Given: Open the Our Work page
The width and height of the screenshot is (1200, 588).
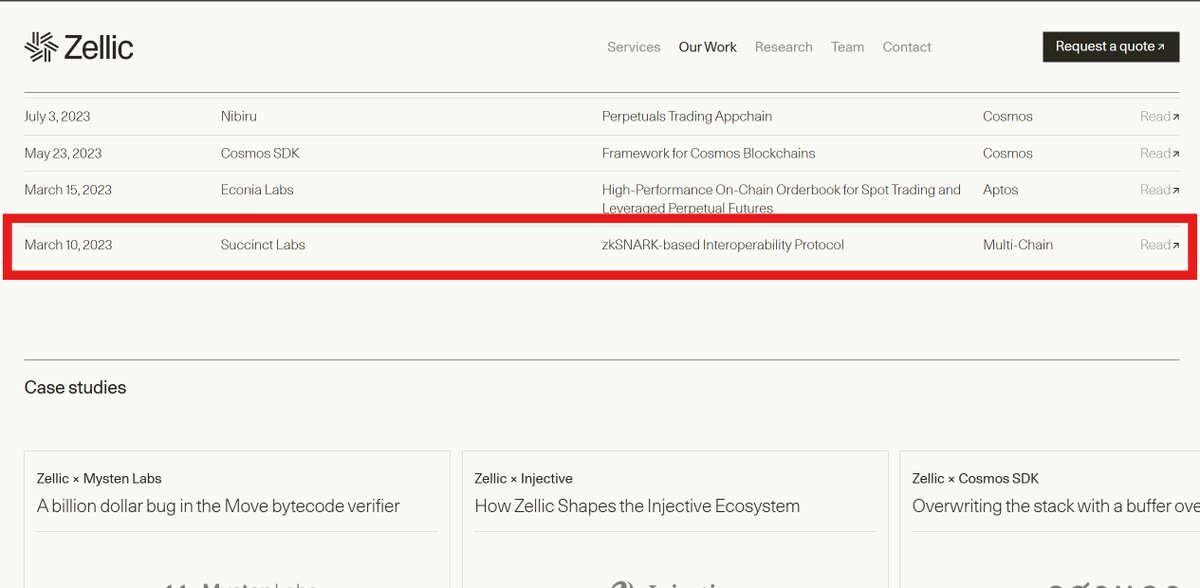Looking at the screenshot, I should pyautogui.click(x=708, y=47).
